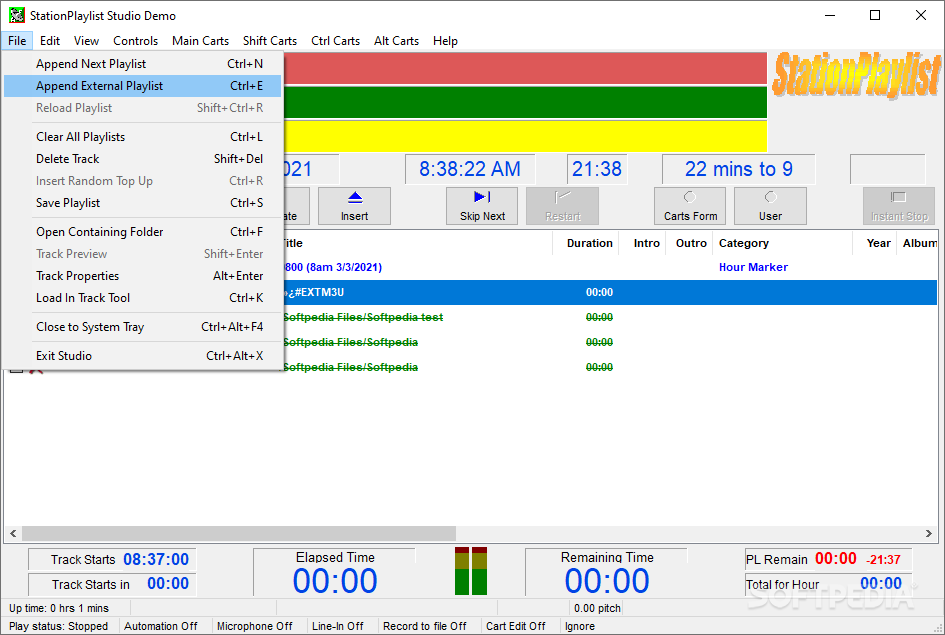Click the yellow status bar
This screenshot has height=635, width=945.
coord(525,136)
